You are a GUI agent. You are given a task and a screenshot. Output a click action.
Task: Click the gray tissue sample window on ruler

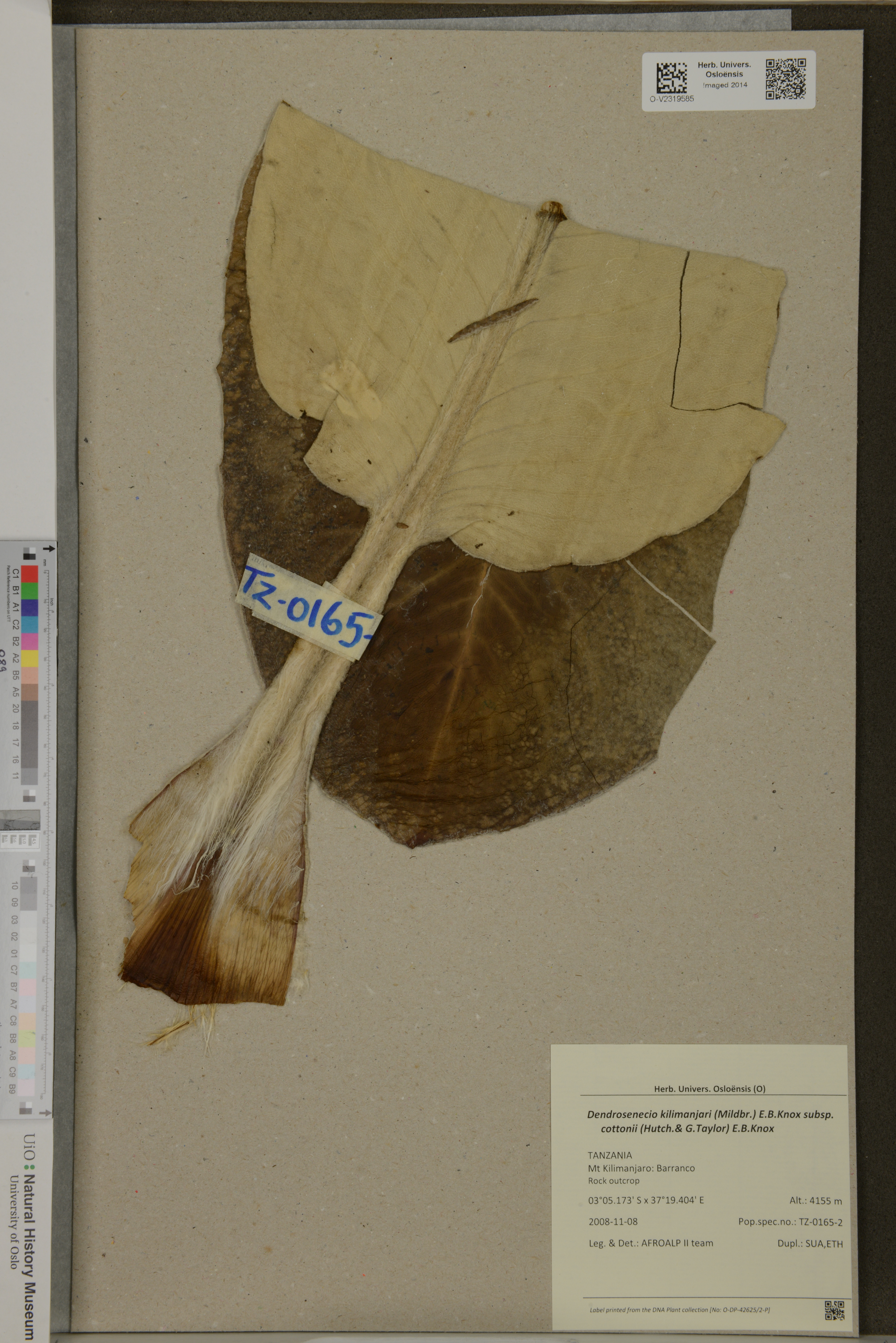click(x=20, y=820)
